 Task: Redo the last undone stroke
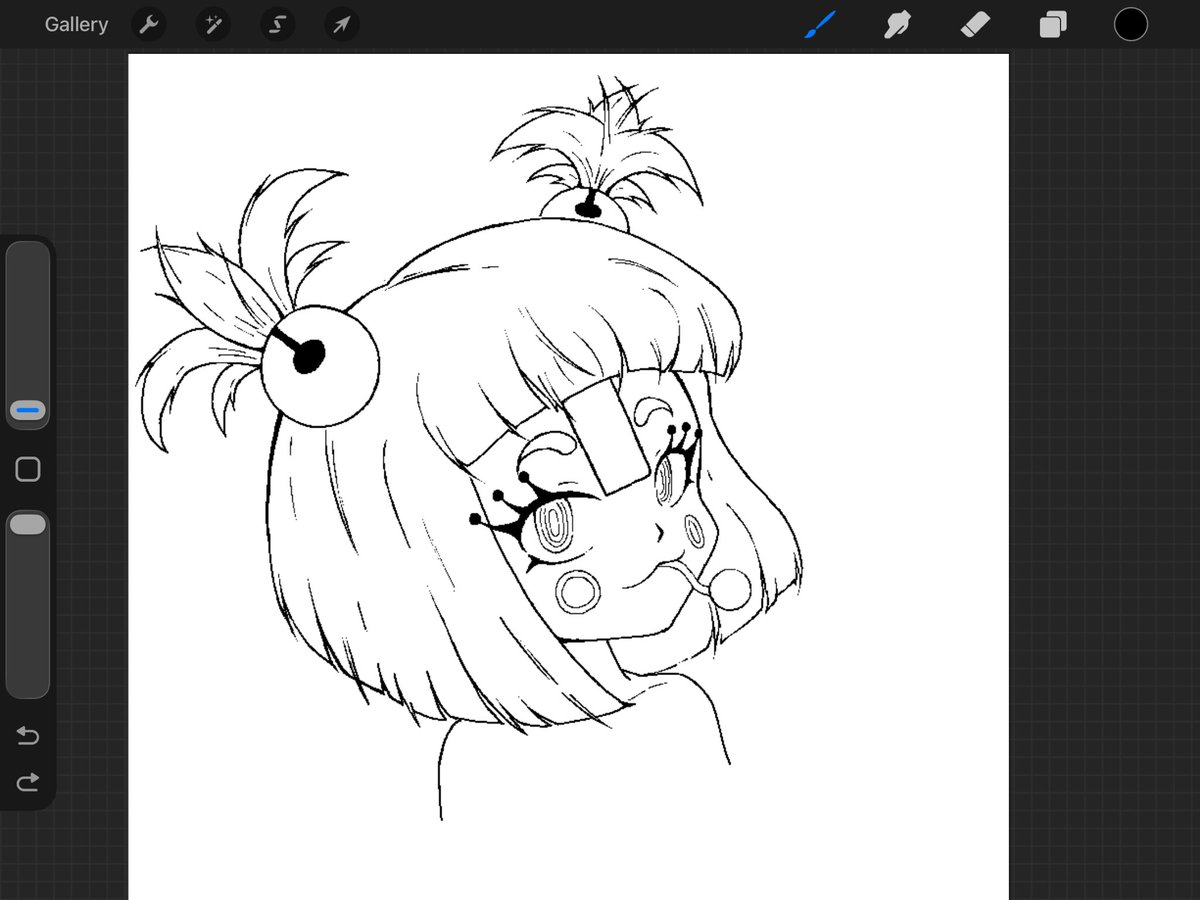point(28,781)
